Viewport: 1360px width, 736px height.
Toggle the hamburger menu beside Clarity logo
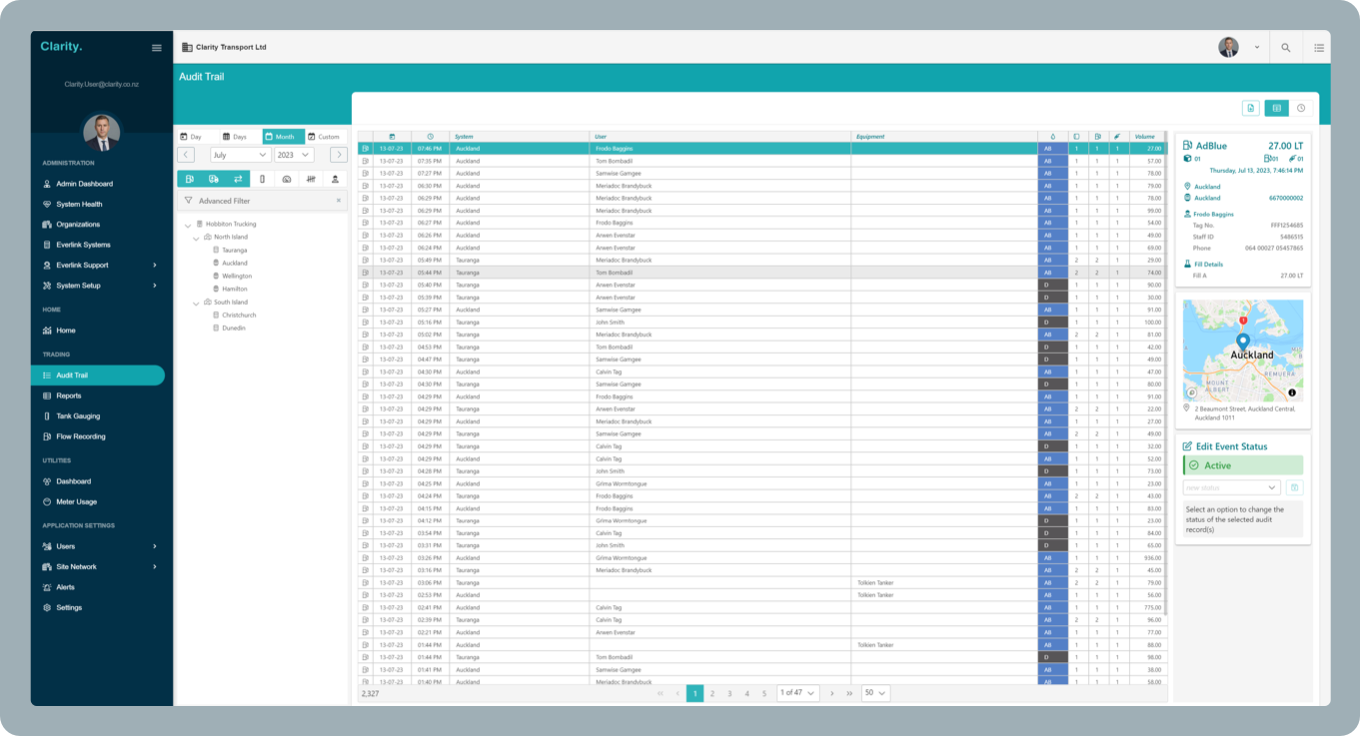(x=156, y=47)
